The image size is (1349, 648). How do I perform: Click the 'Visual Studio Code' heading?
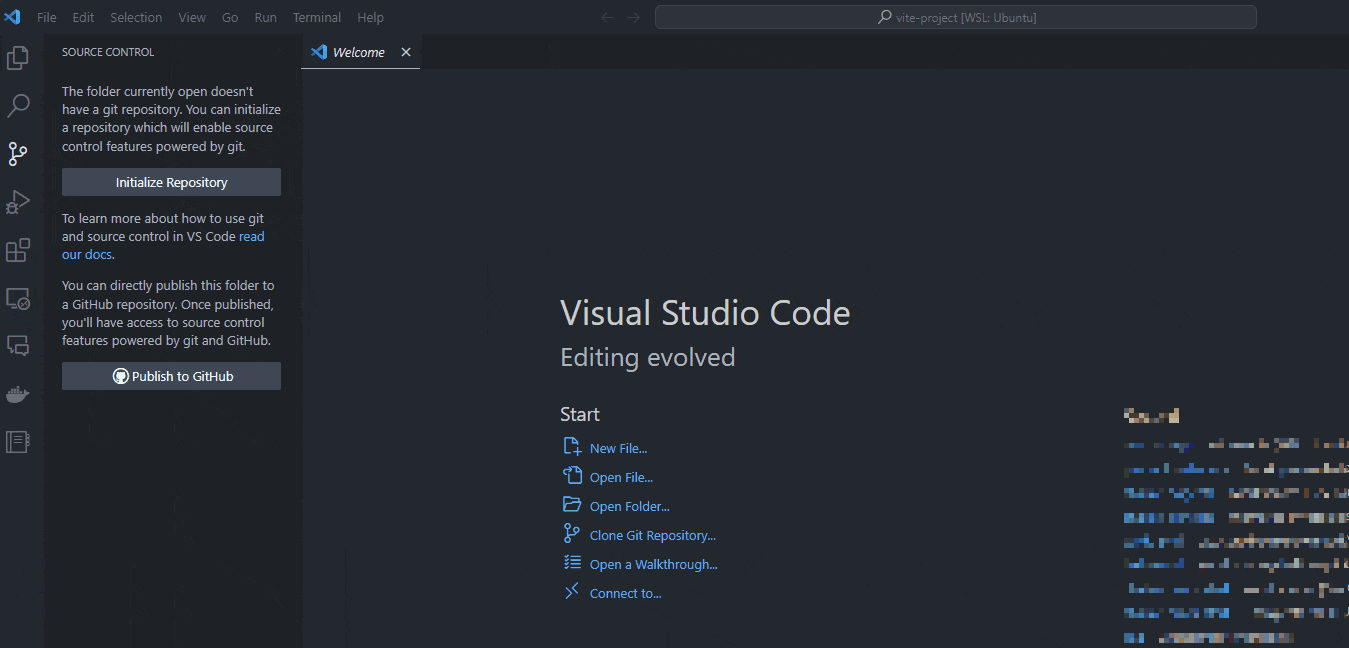click(705, 313)
